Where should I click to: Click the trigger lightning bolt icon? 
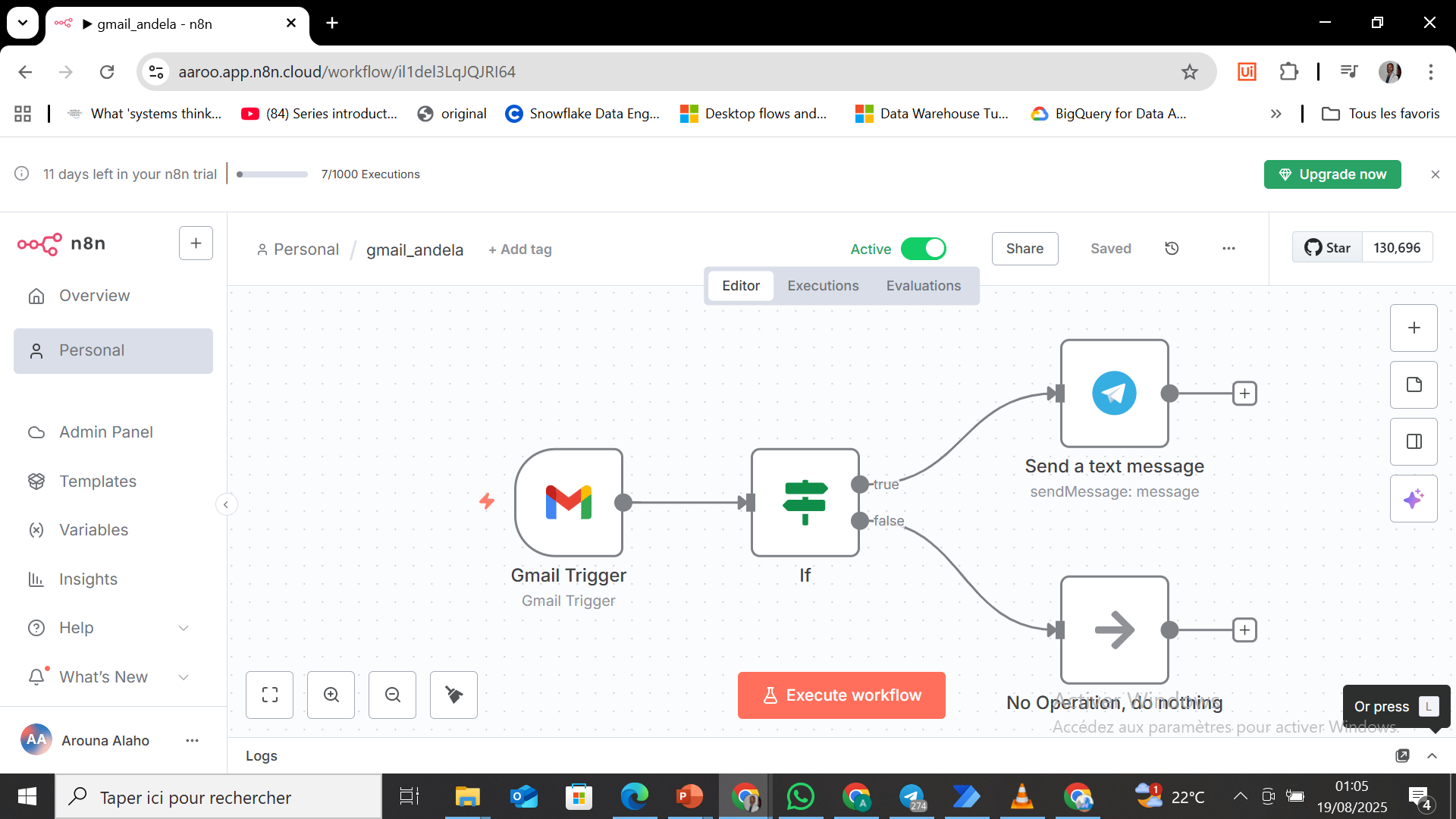coord(487,501)
